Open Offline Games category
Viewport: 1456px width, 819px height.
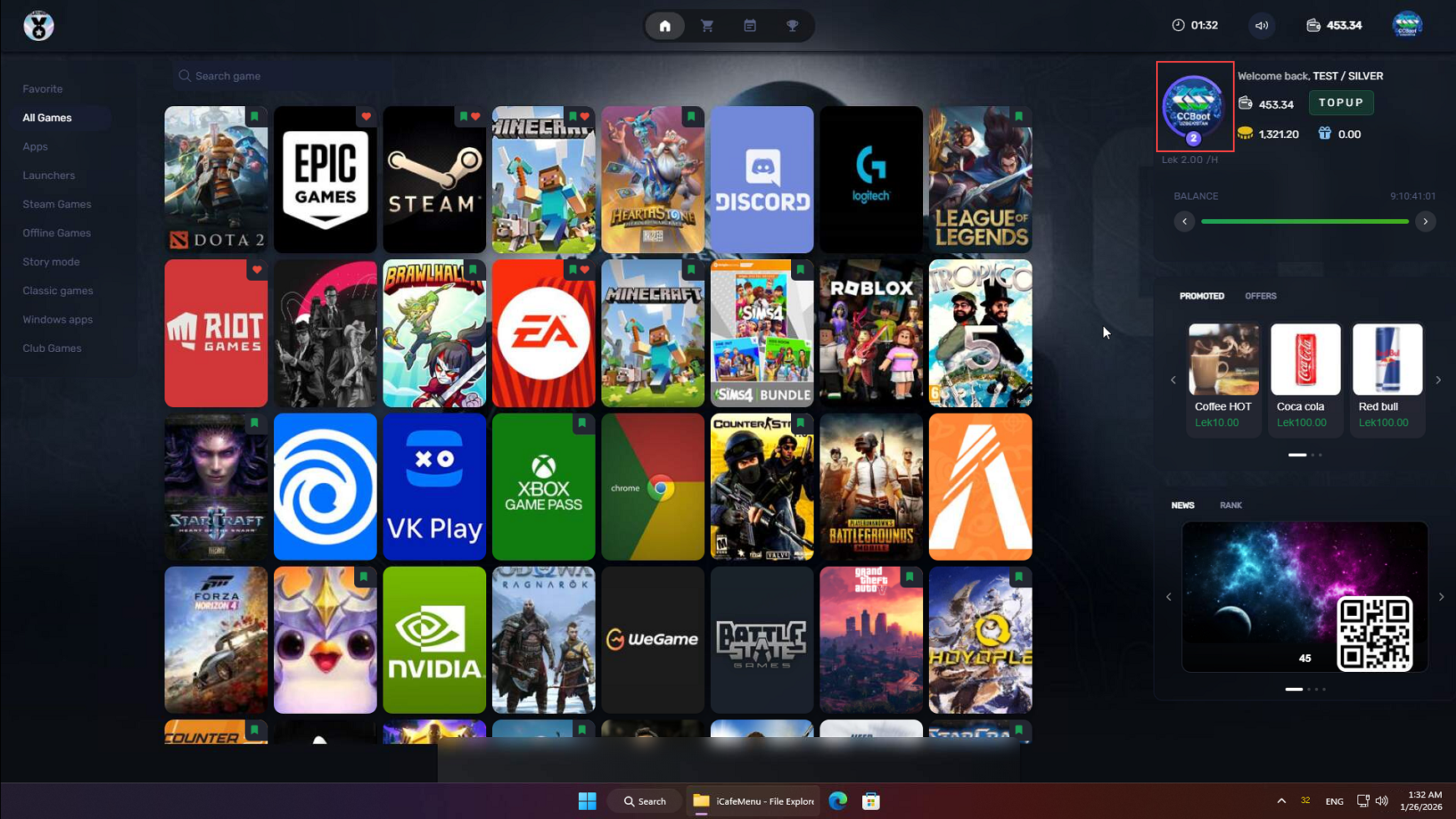click(x=57, y=233)
